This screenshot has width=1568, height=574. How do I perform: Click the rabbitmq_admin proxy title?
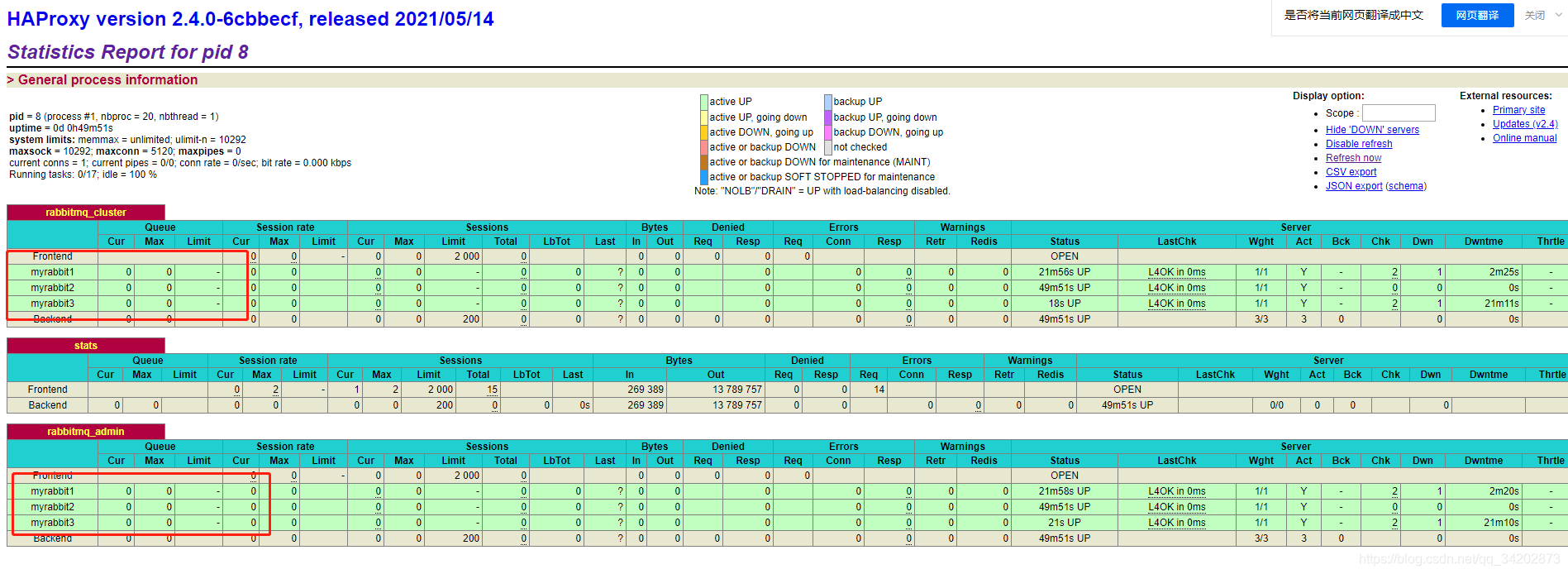[x=86, y=432]
